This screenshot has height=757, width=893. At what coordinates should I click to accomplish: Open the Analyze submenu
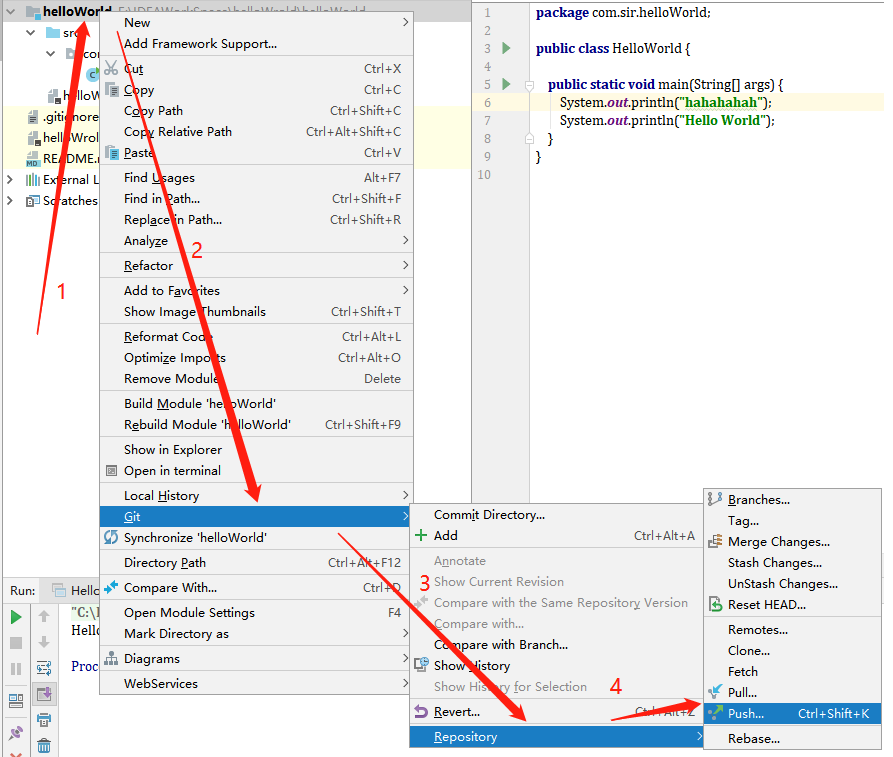point(256,240)
